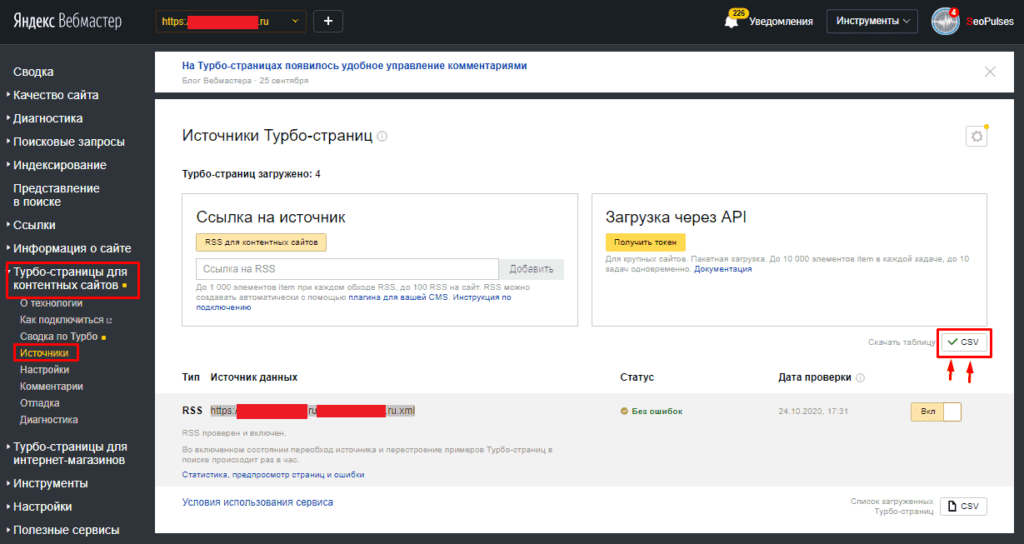Click the SeoPulses user avatar

tap(945, 22)
